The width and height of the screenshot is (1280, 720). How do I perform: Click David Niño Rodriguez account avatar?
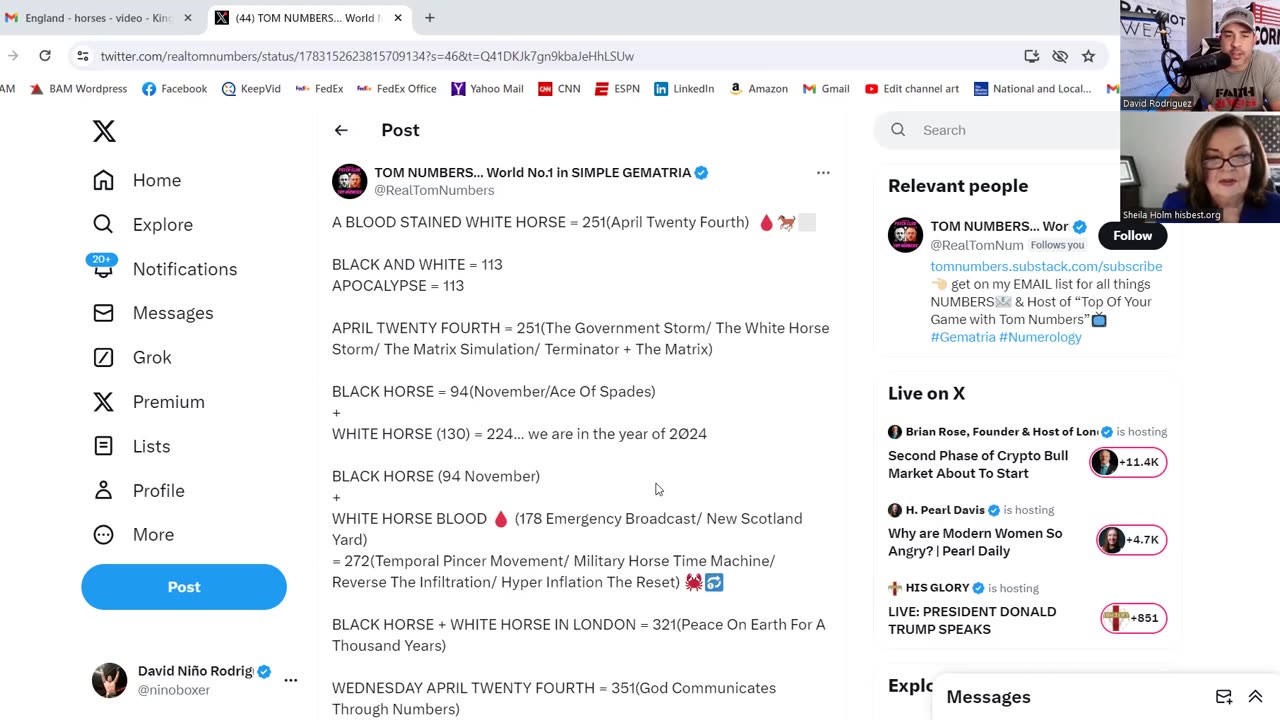110,680
